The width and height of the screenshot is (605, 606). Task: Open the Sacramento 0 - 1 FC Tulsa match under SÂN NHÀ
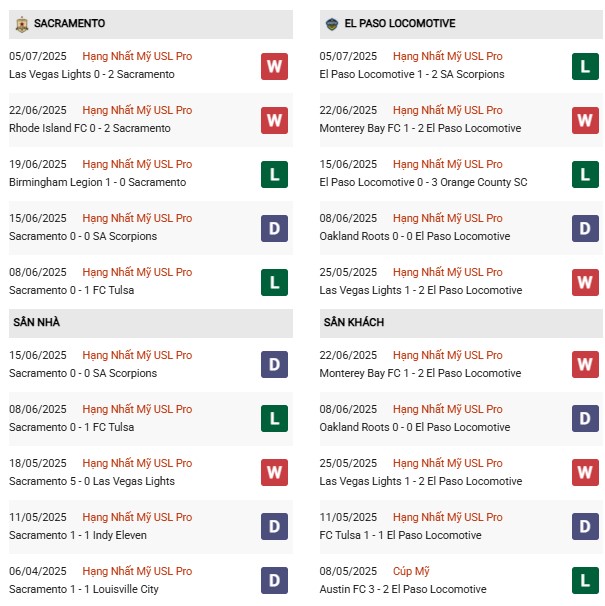coord(71,427)
